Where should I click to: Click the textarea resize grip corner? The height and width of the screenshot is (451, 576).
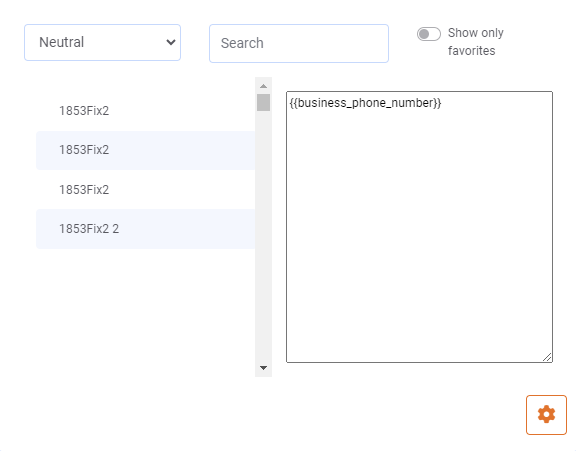pos(547,357)
